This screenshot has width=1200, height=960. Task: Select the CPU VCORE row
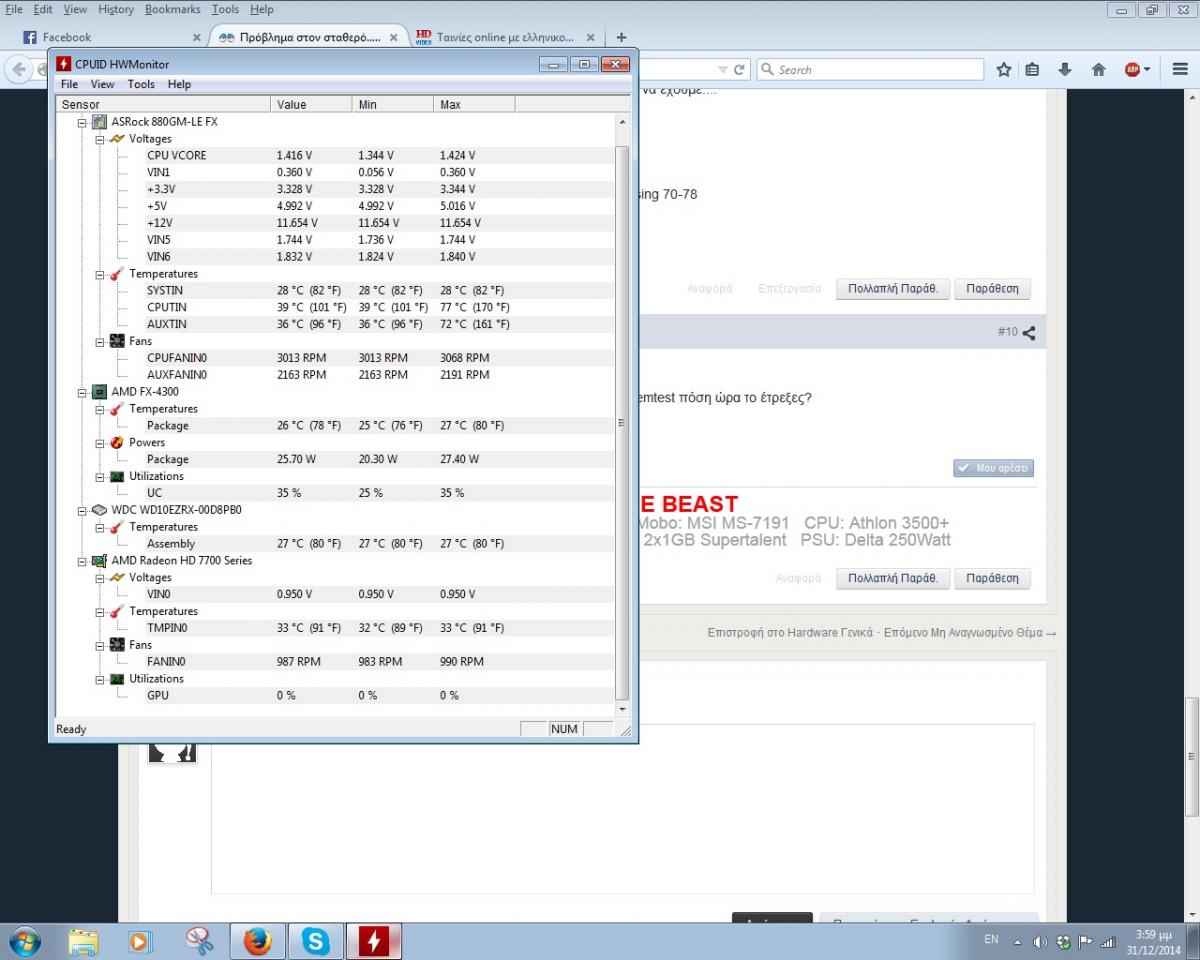coord(335,156)
